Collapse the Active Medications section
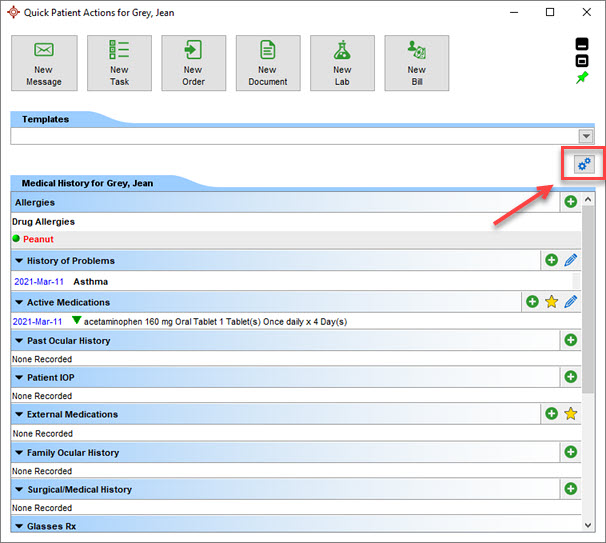 (x=18, y=302)
